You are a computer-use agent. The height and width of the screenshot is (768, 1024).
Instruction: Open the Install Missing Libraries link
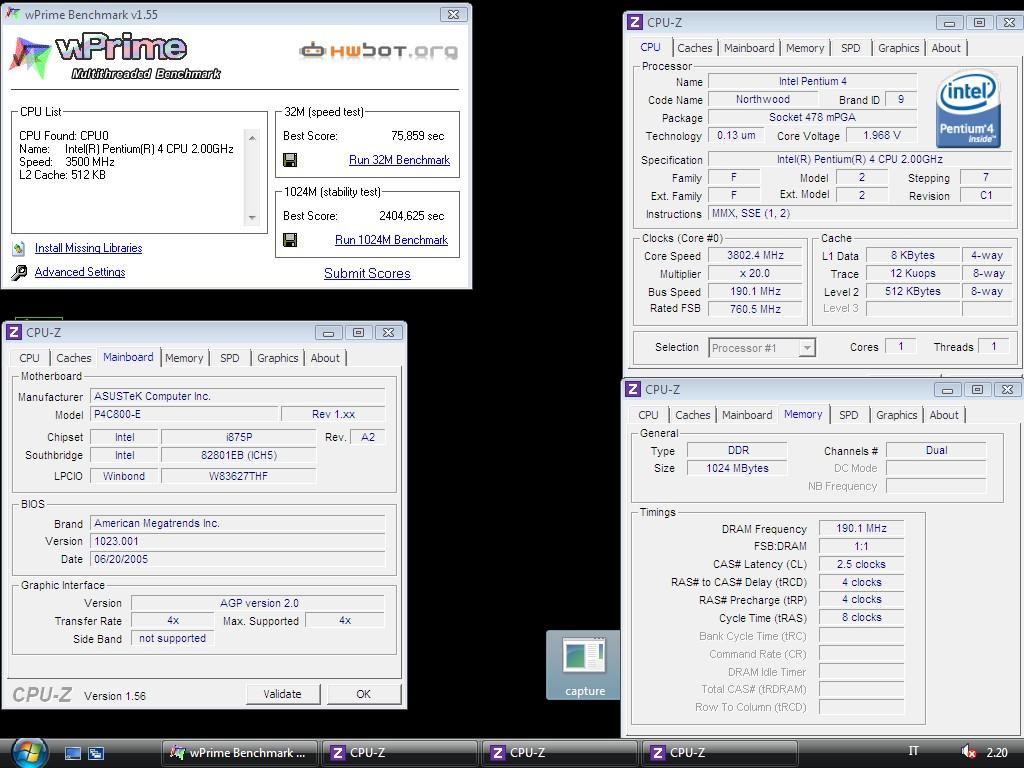pyautogui.click(x=88, y=248)
